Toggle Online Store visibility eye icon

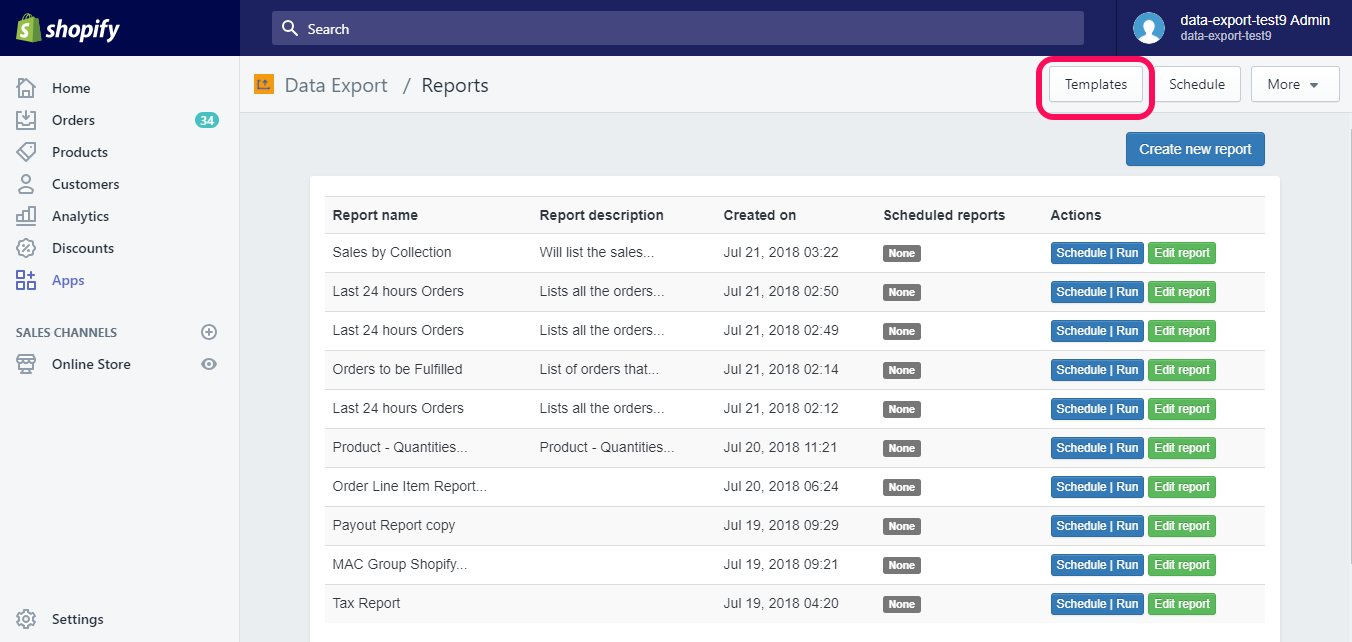tap(209, 364)
